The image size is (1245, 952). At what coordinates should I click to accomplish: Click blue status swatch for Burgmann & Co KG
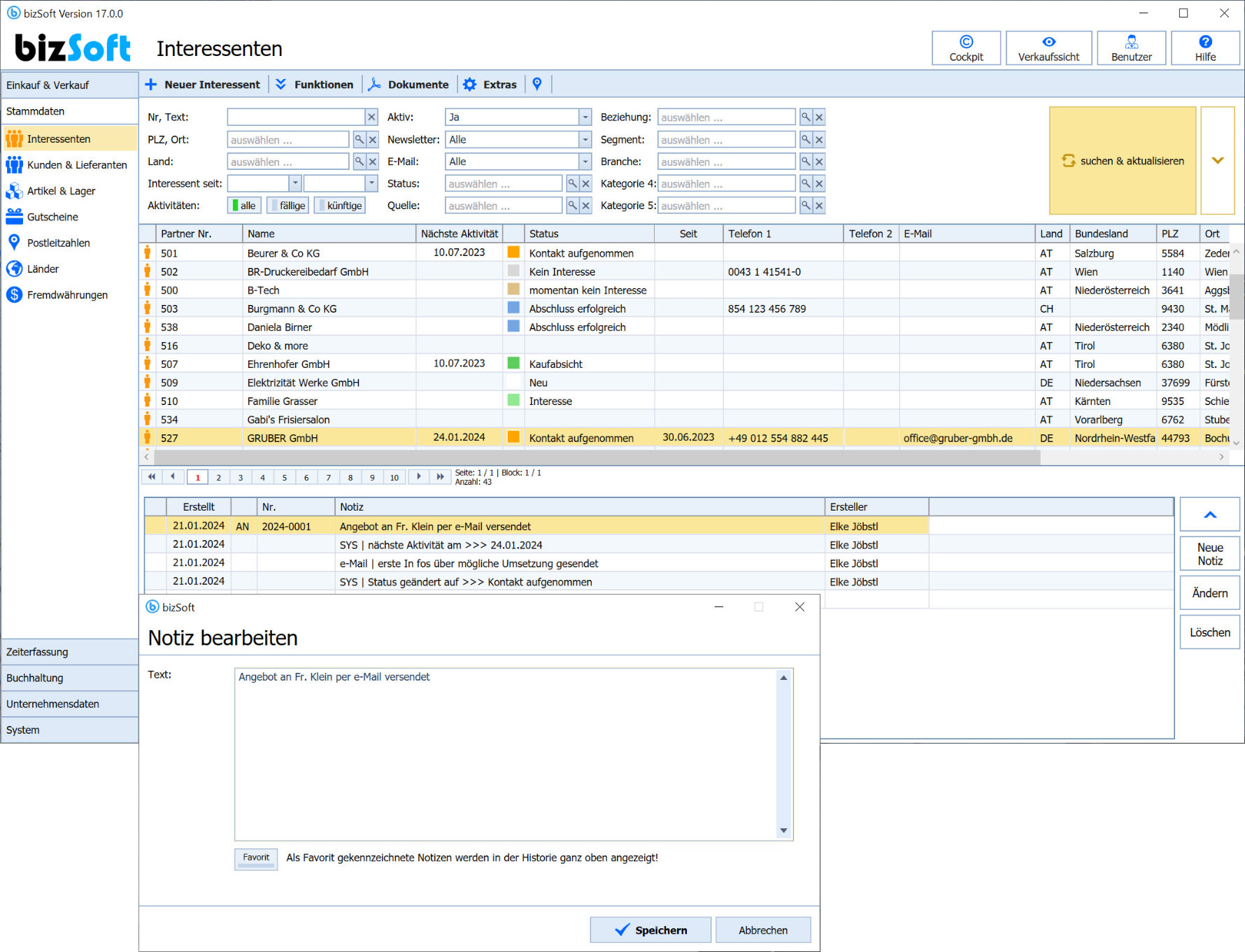(513, 307)
